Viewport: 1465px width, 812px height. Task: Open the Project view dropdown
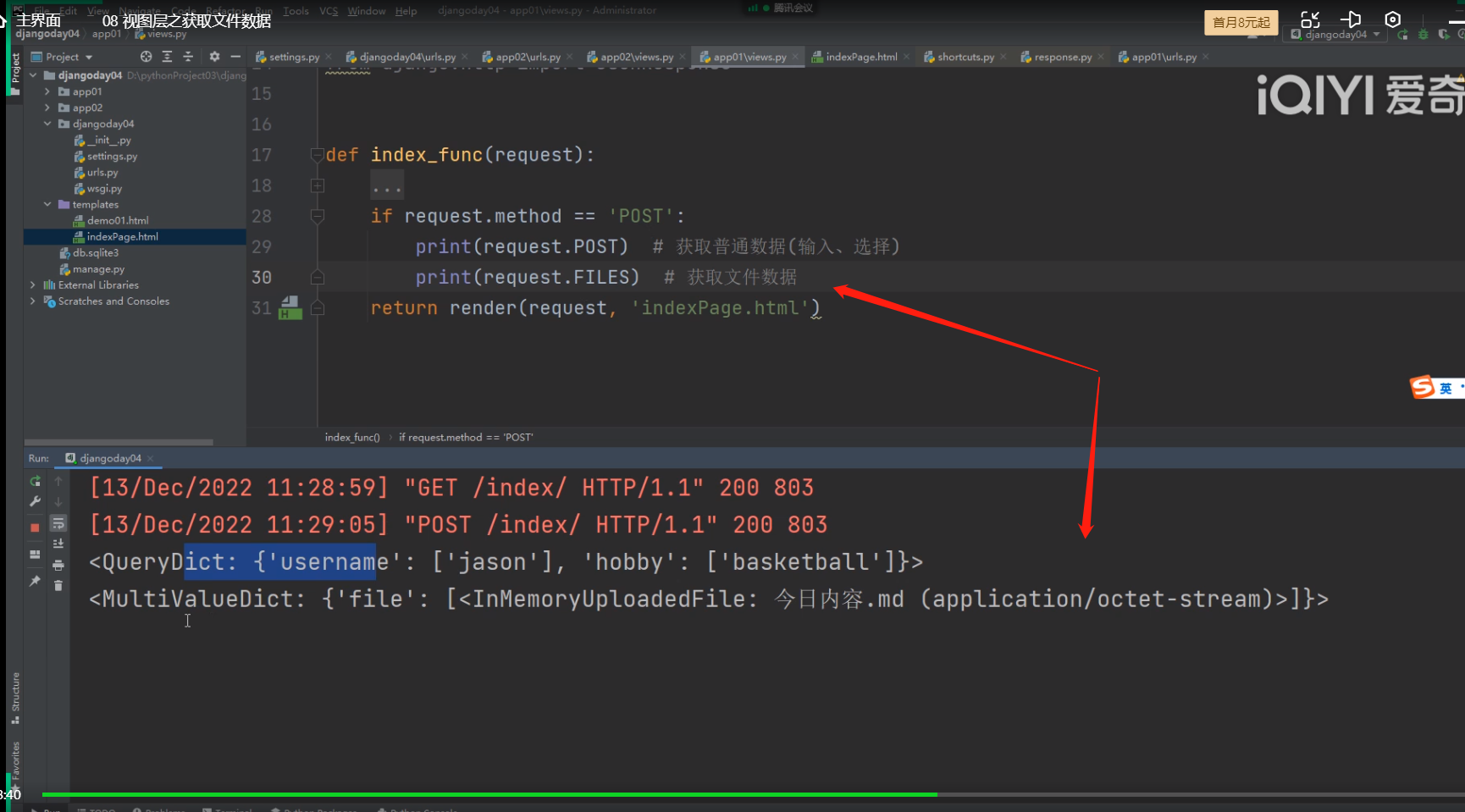pos(62,57)
